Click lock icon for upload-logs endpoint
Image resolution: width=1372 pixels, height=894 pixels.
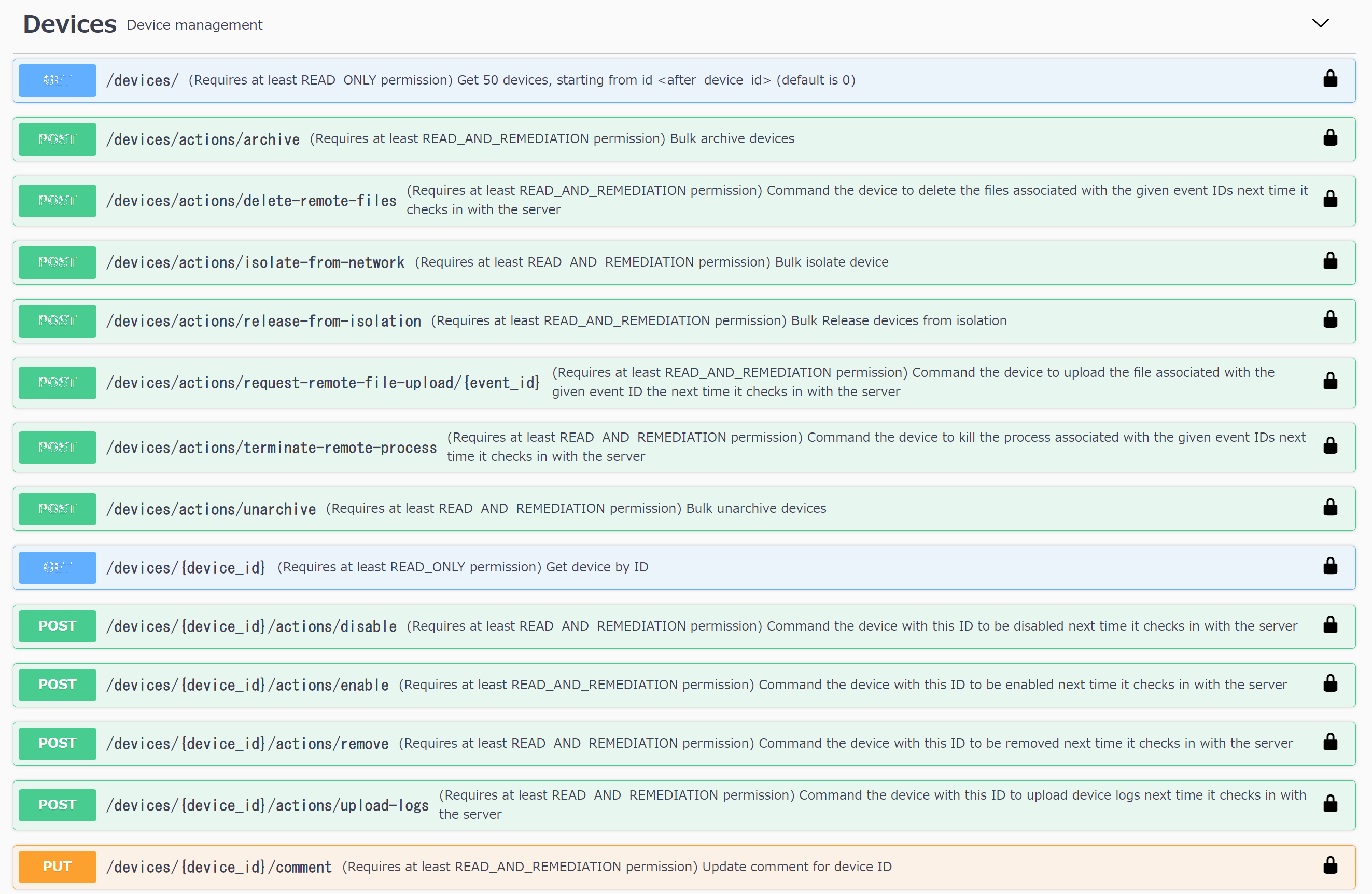point(1330,804)
